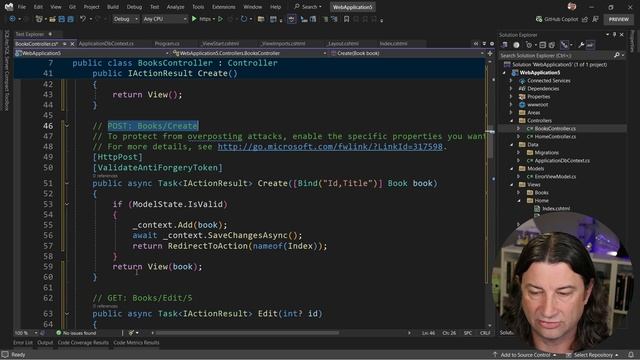Image resolution: width=640 pixels, height=360 pixels.
Task: Click the user account avatar icon
Action: [571, 7]
